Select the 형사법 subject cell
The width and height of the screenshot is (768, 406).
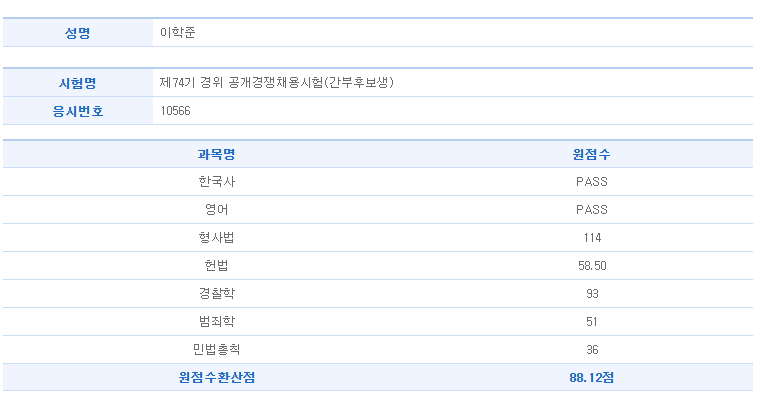(x=216, y=238)
